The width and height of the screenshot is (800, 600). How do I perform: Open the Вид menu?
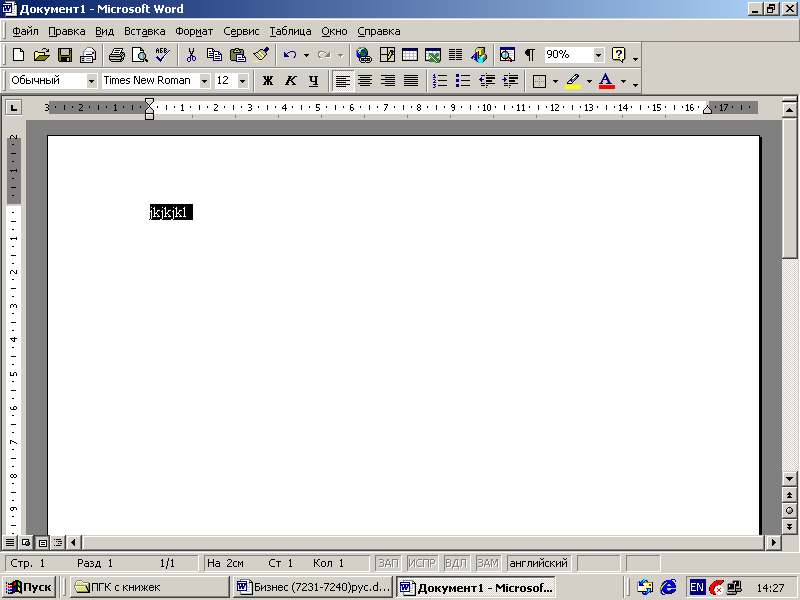click(105, 31)
